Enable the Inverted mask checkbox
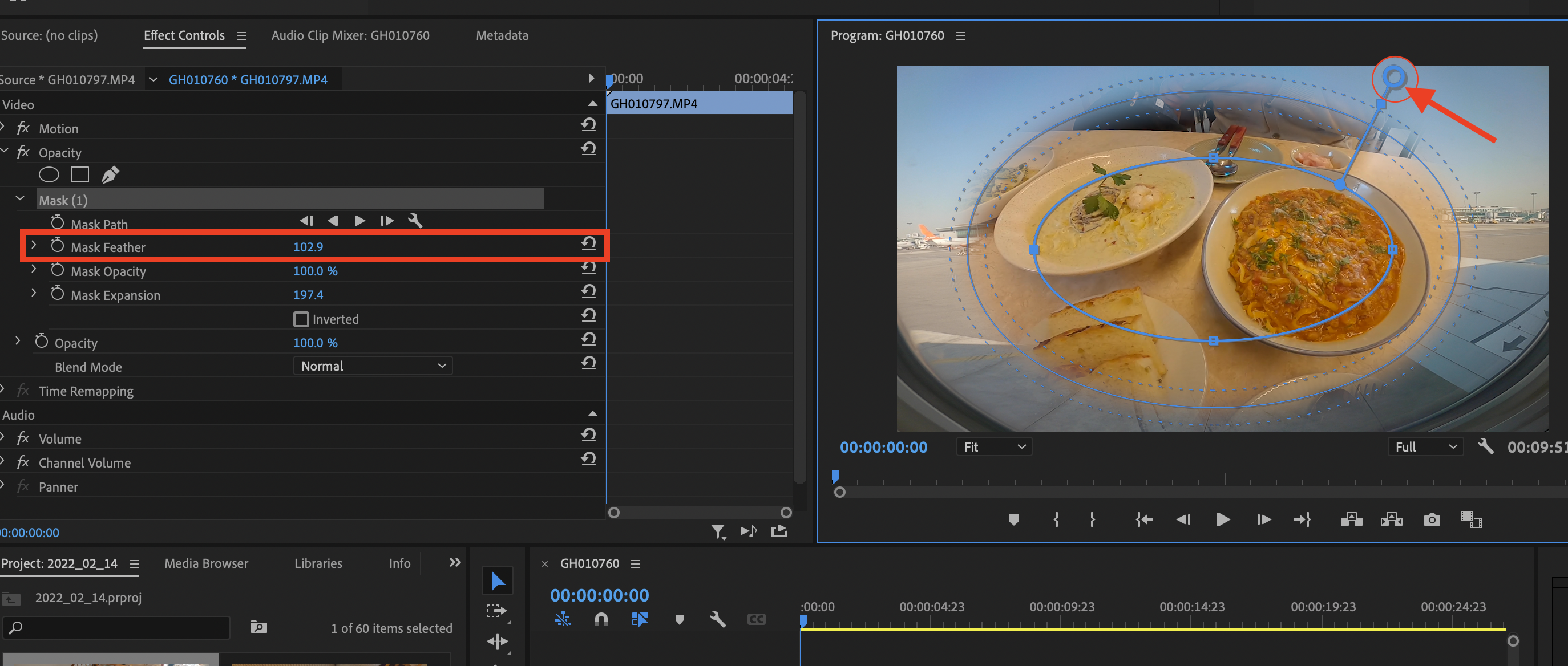The height and width of the screenshot is (666, 1568). tap(301, 319)
